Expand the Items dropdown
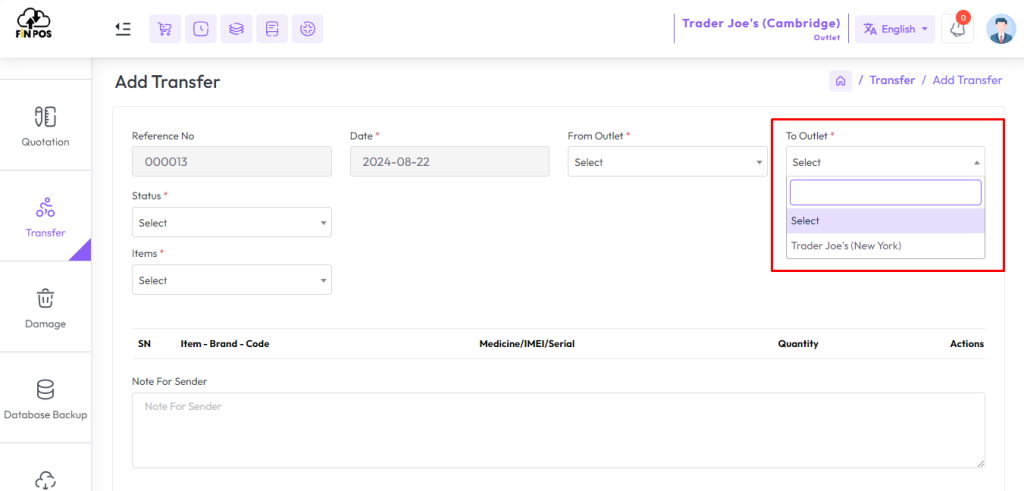This screenshot has width=1024, height=491. point(232,279)
